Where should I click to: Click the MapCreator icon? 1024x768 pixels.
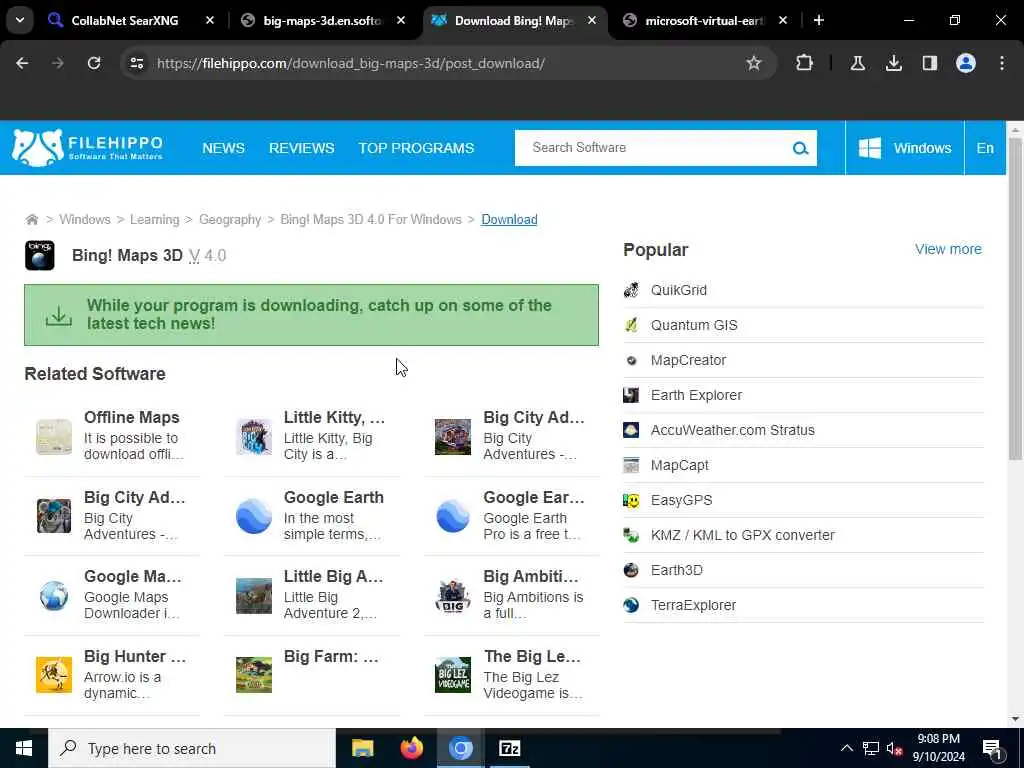(x=631, y=360)
